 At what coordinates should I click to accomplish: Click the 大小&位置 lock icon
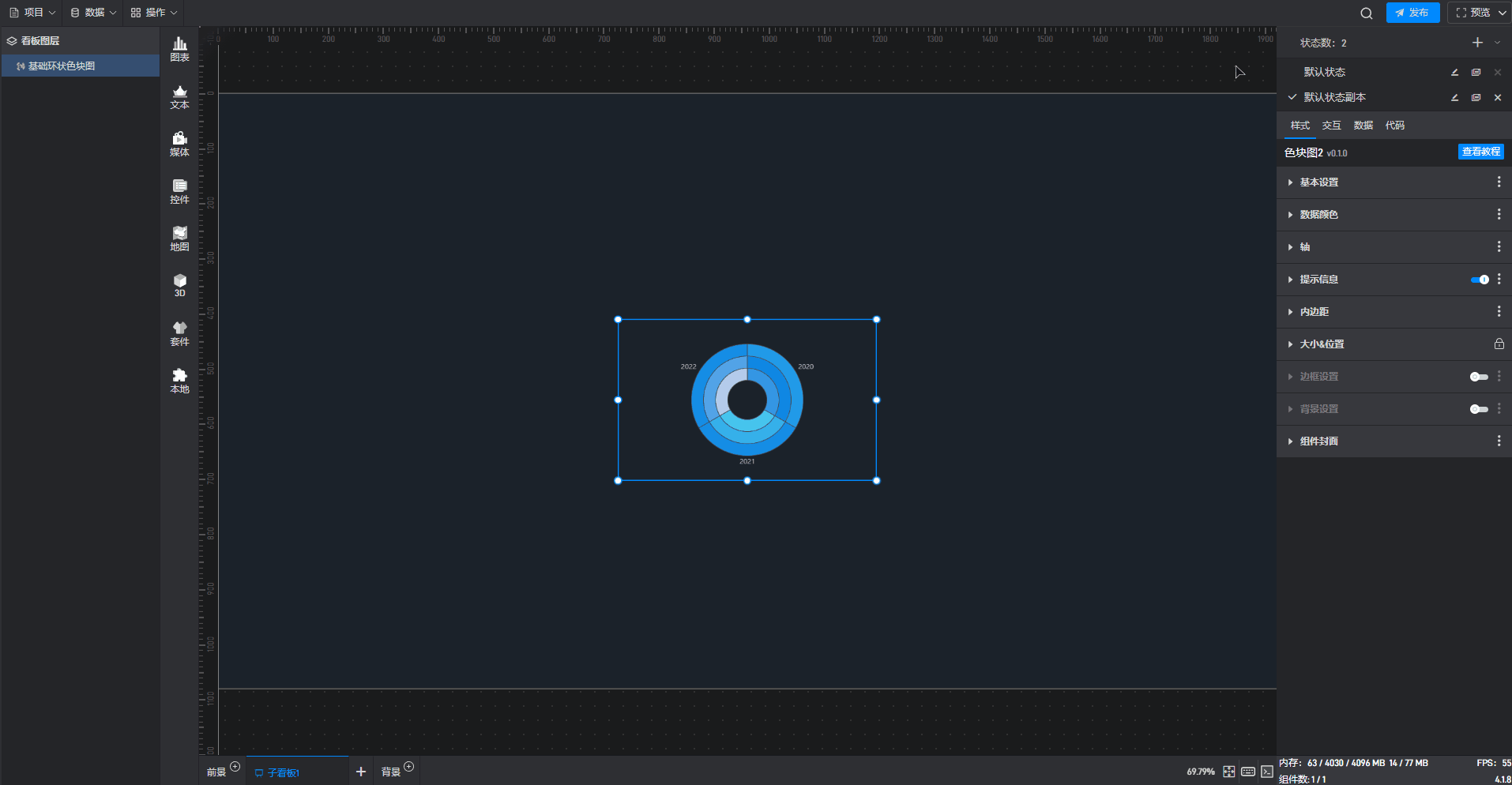(1499, 344)
